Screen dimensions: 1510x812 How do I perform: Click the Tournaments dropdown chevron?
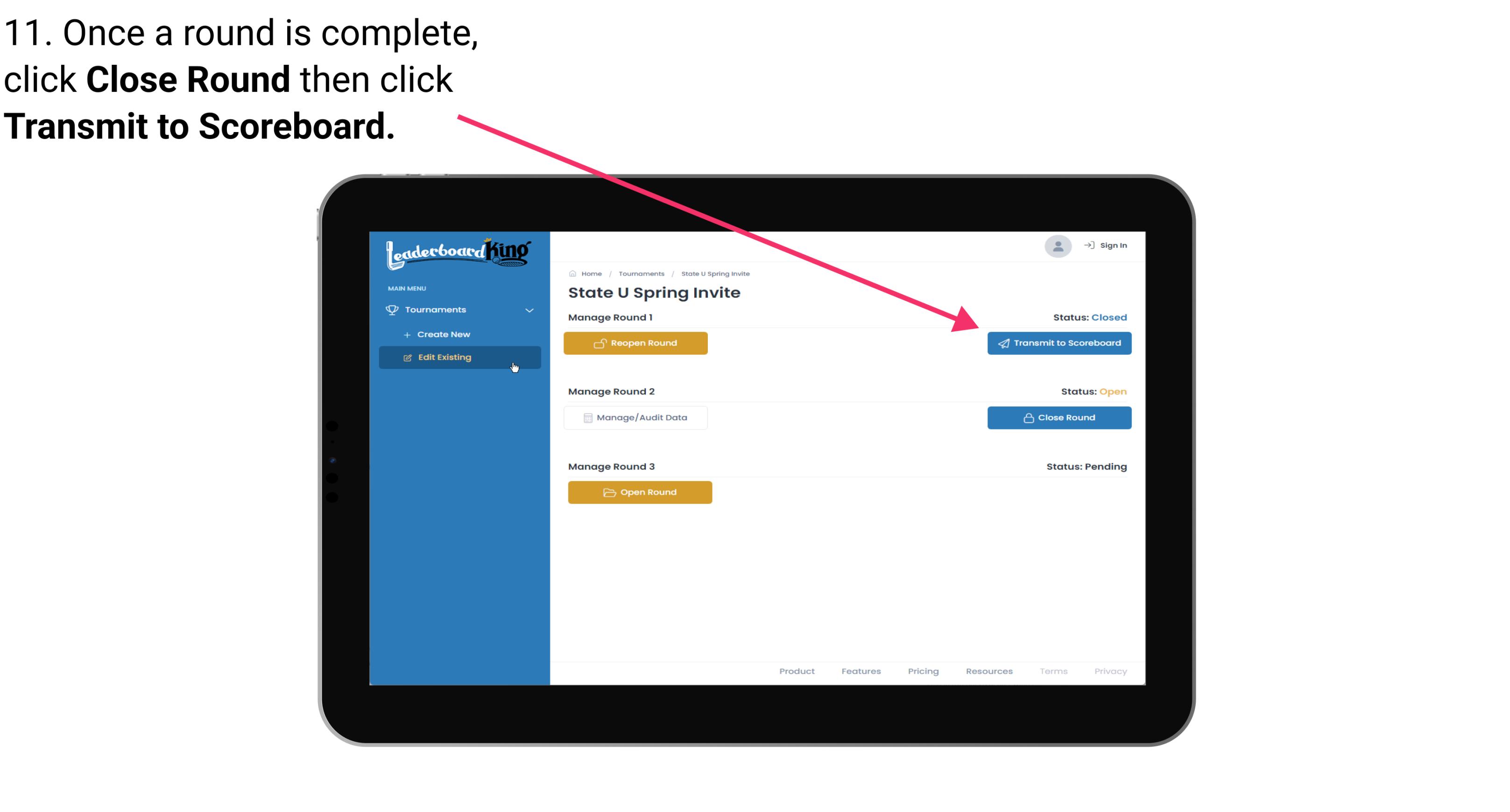coord(530,310)
